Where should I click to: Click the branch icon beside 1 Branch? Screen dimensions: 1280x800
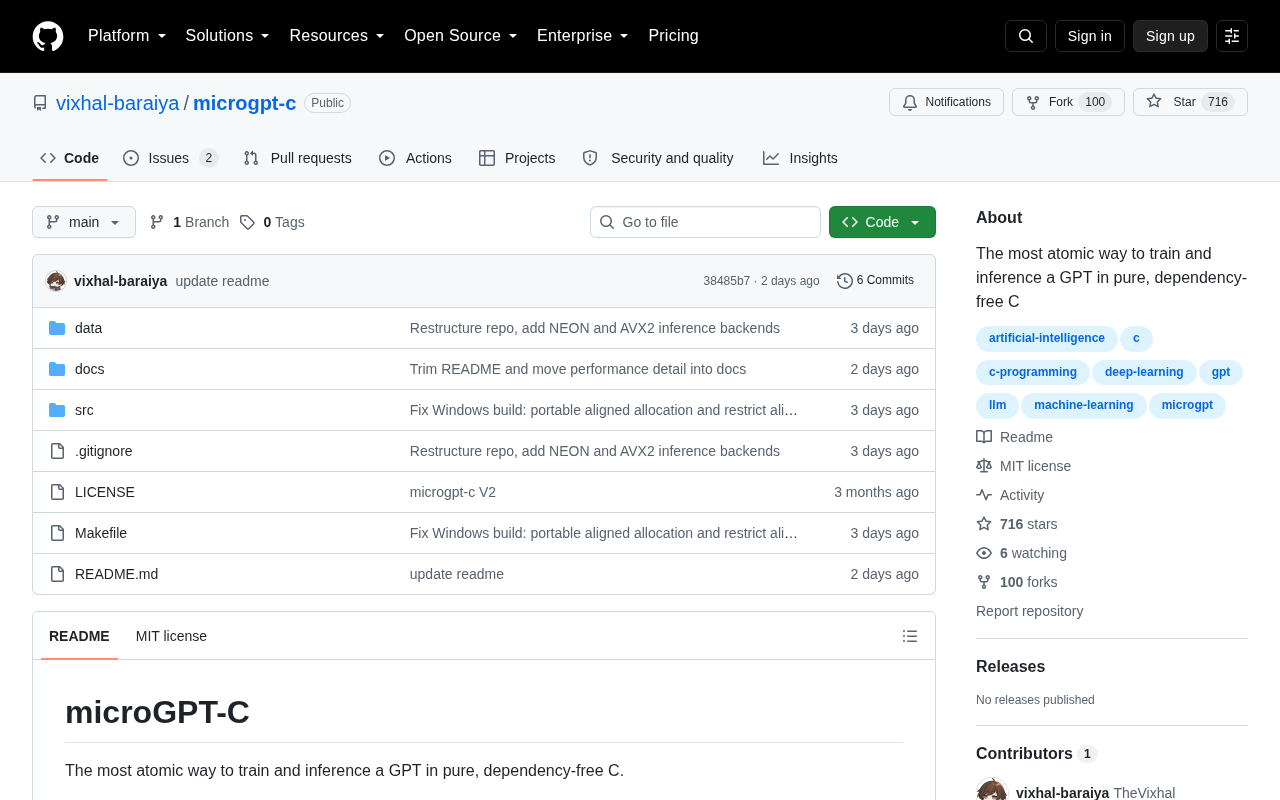[x=157, y=222]
